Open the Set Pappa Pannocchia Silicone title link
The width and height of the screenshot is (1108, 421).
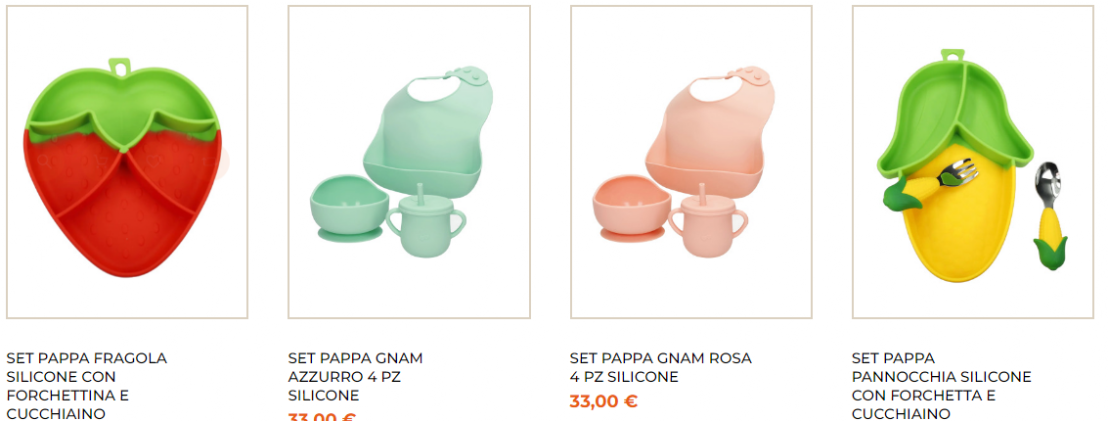[x=942, y=386]
